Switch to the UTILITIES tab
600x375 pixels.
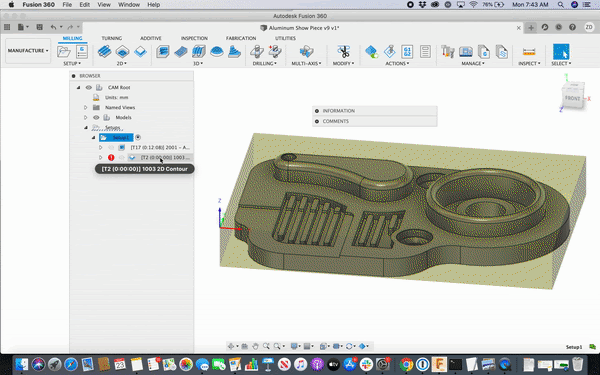pyautogui.click(x=285, y=38)
